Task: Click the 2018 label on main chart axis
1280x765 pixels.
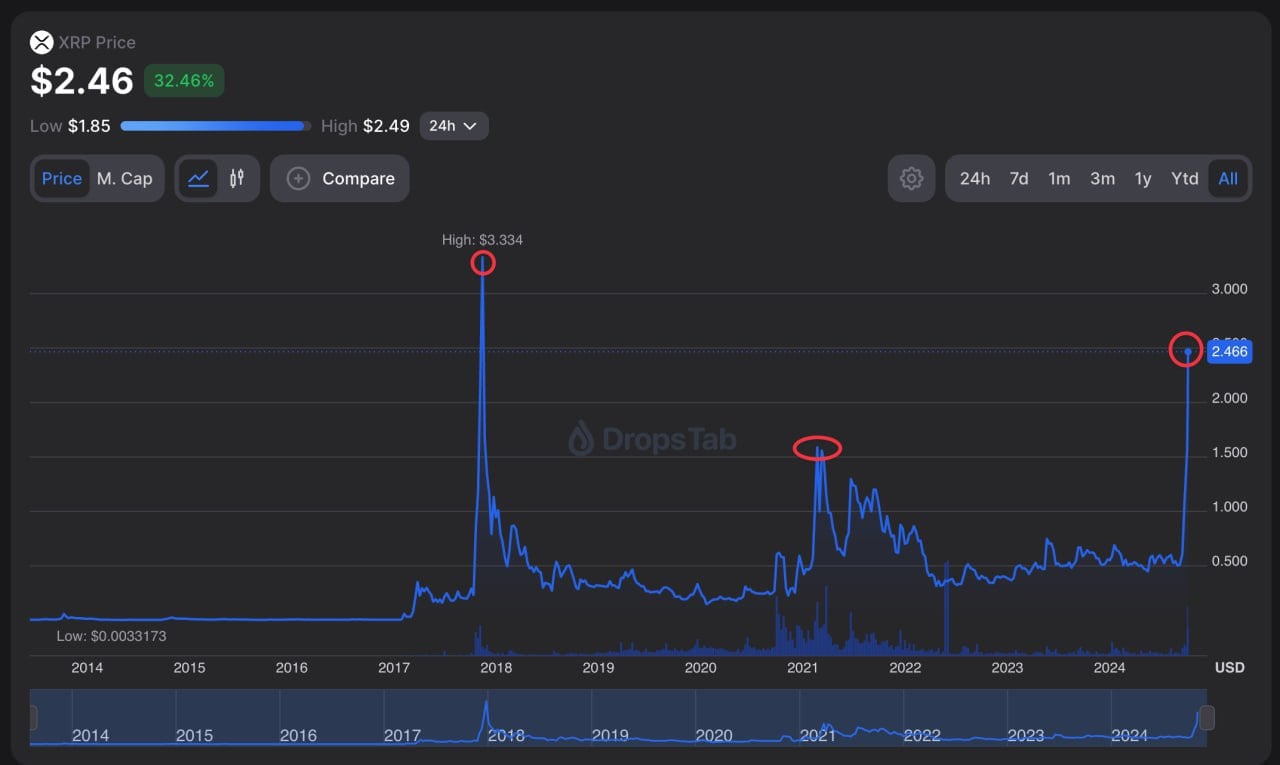Action: [x=496, y=668]
